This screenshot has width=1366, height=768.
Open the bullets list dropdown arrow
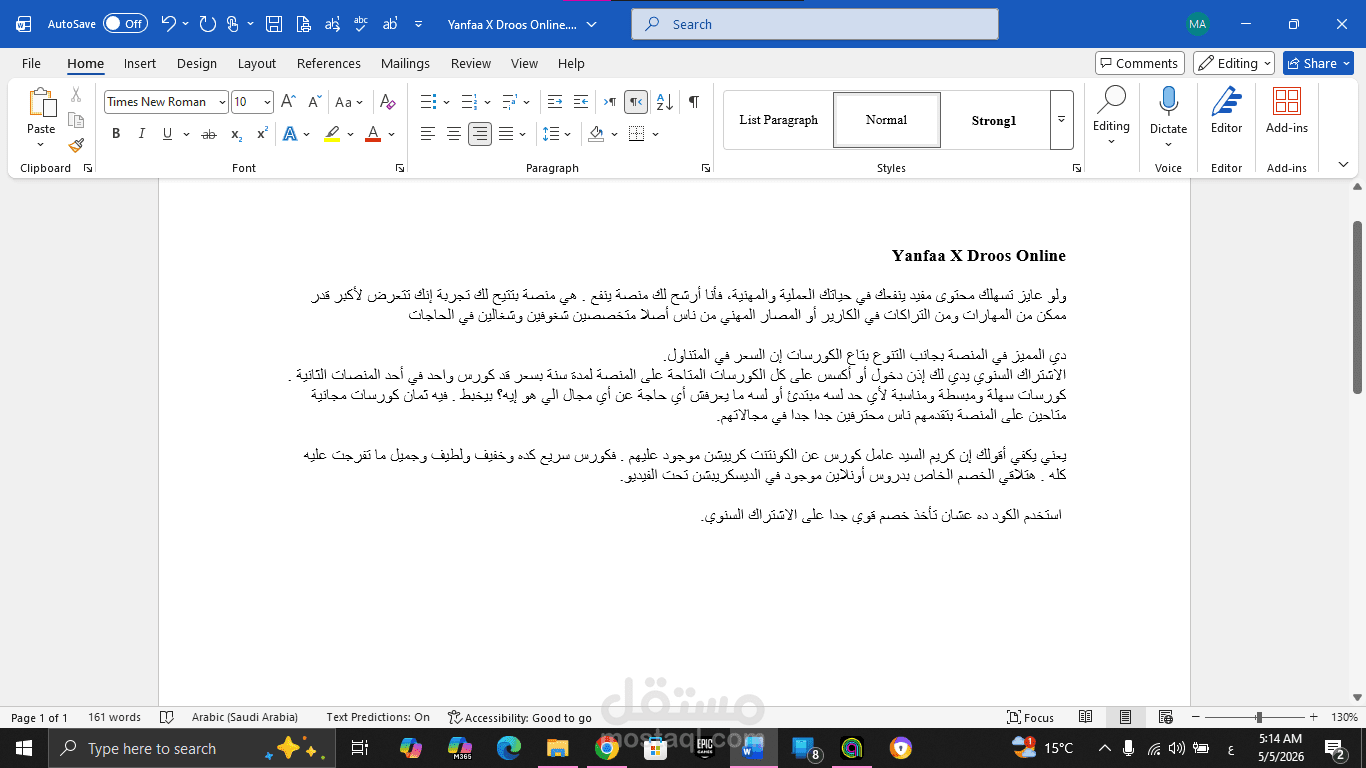(446, 102)
